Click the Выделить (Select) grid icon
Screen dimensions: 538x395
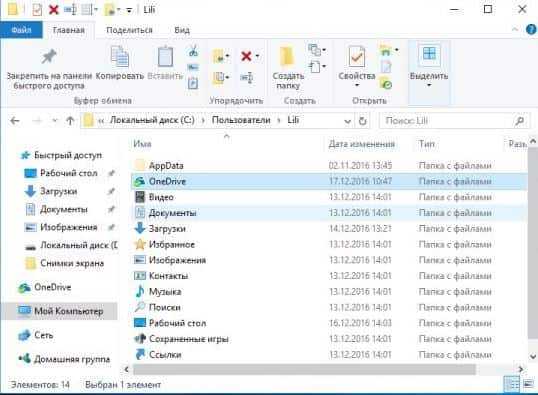pos(429,55)
